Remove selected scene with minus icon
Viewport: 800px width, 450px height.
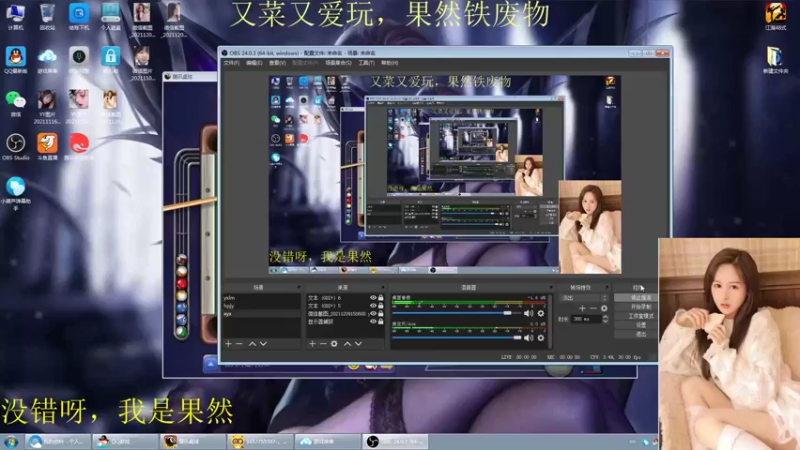[x=239, y=344]
